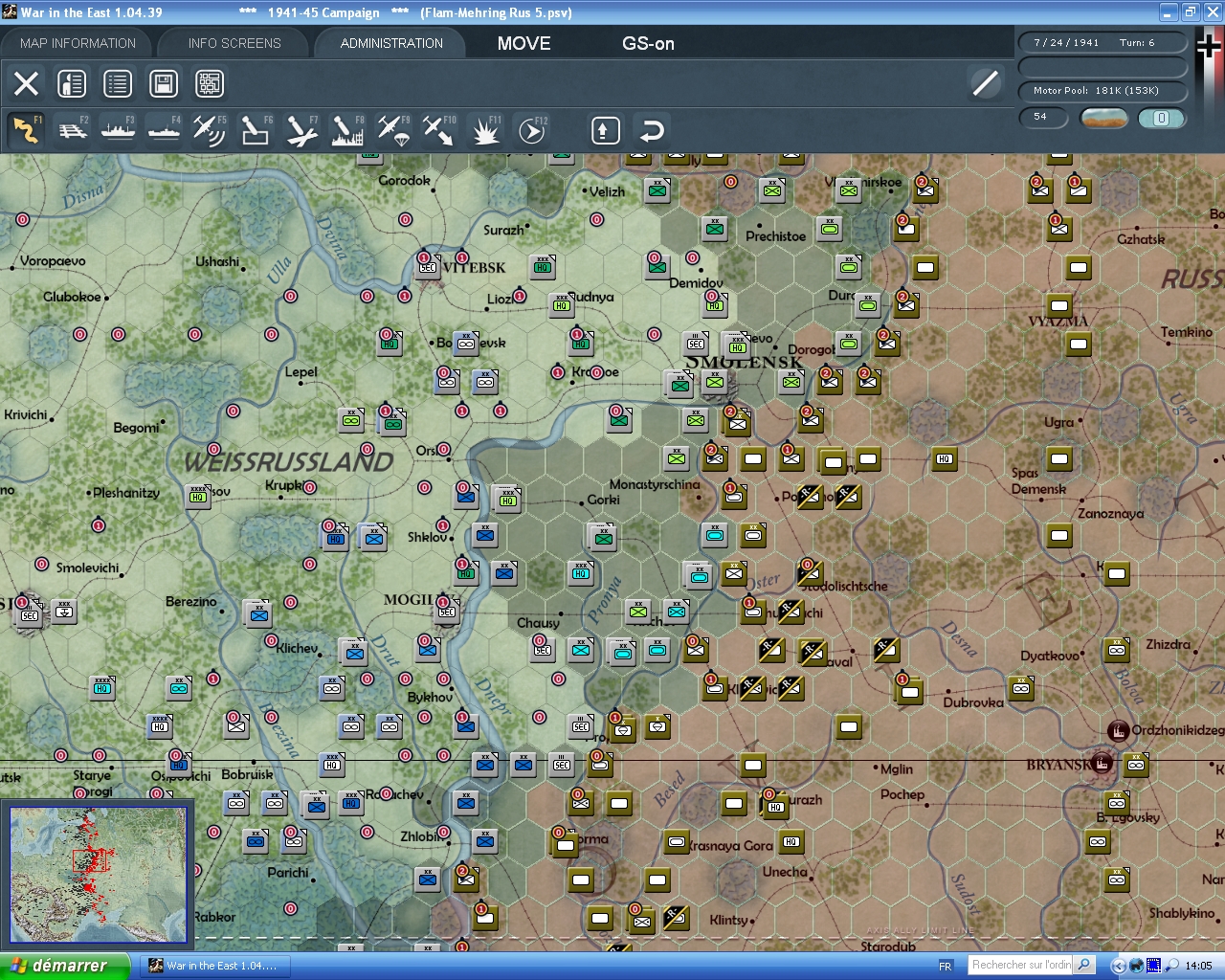Select the F2 rail movement mode icon

click(x=72, y=130)
